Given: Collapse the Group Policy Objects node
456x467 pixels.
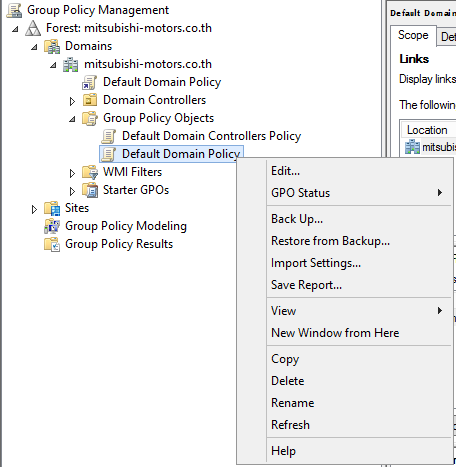Looking at the screenshot, I should [72, 119].
